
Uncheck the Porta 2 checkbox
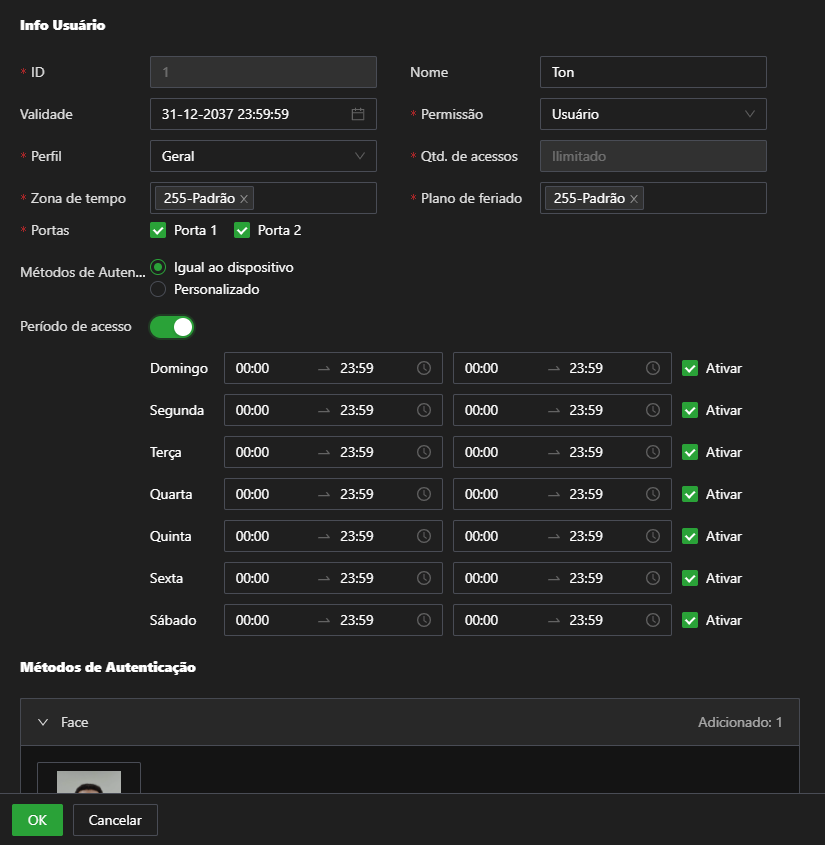(x=240, y=230)
